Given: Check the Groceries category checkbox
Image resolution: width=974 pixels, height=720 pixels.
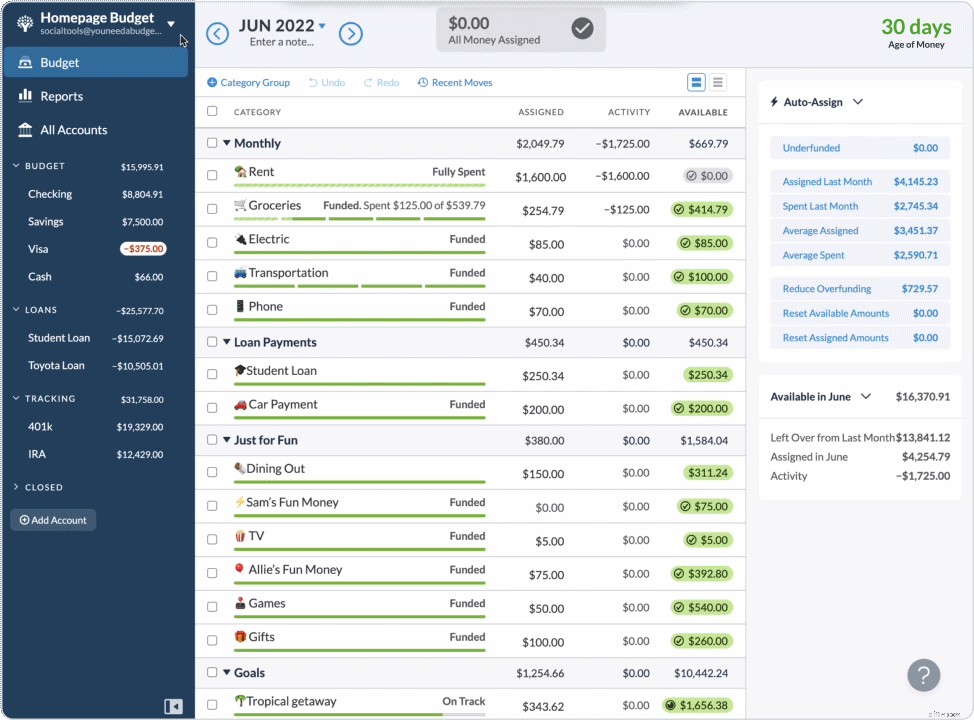Looking at the screenshot, I should pyautogui.click(x=212, y=209).
